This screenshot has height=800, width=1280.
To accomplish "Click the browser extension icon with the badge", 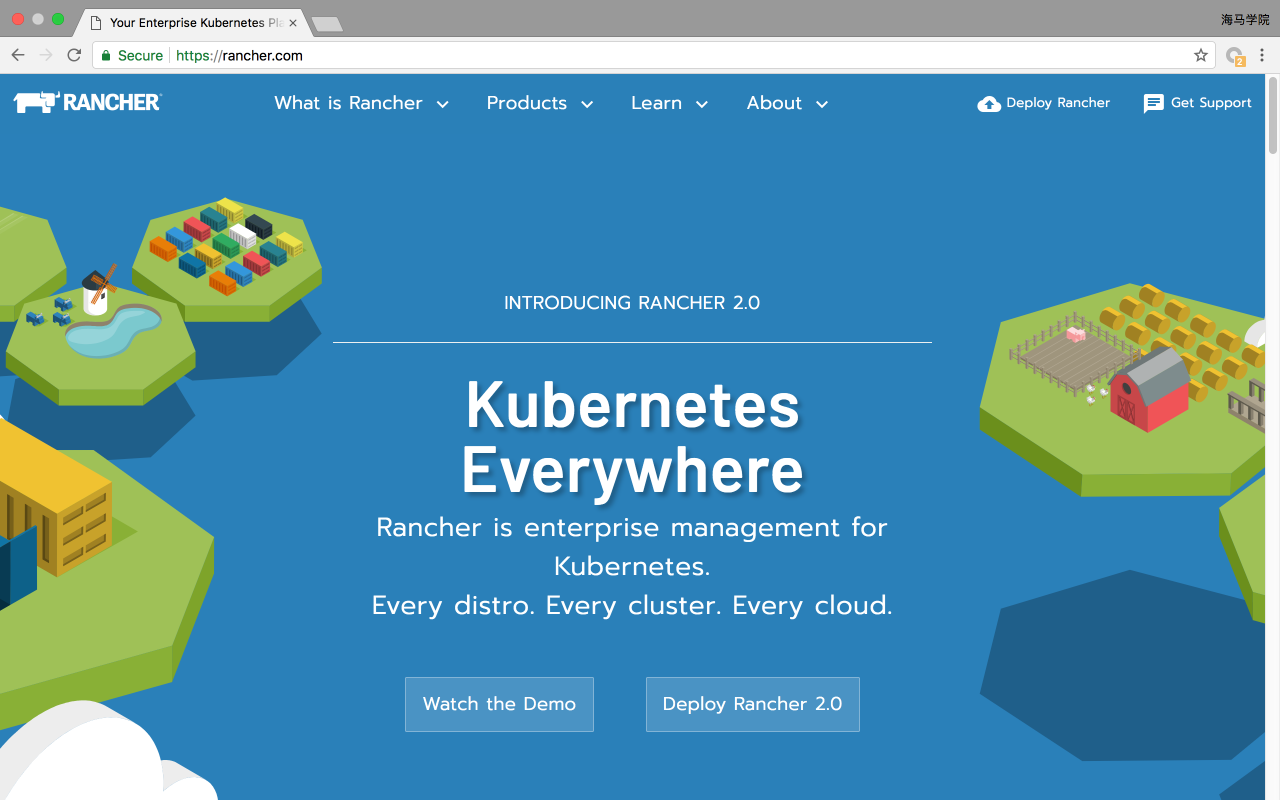I will [1235, 56].
